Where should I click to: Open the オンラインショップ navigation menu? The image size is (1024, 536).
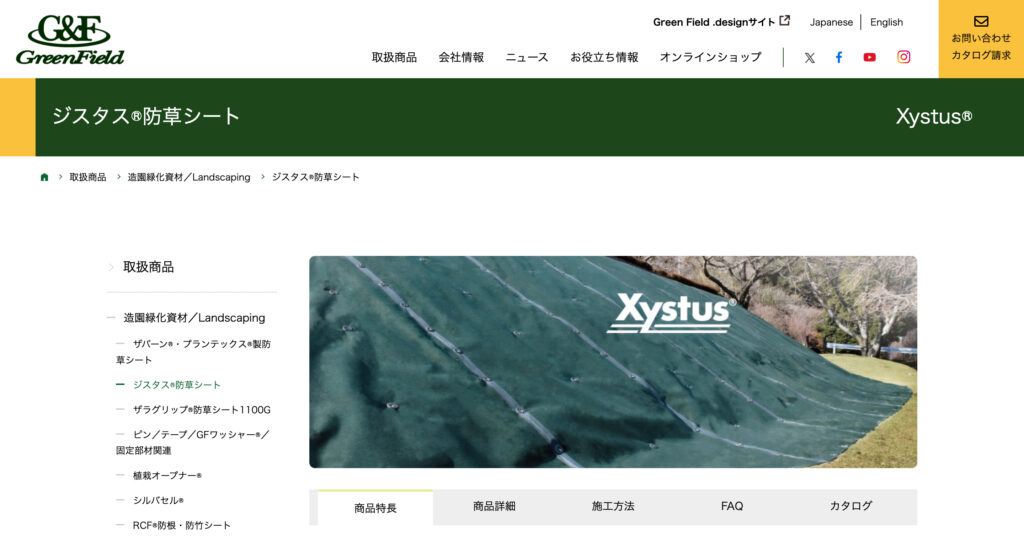point(710,57)
